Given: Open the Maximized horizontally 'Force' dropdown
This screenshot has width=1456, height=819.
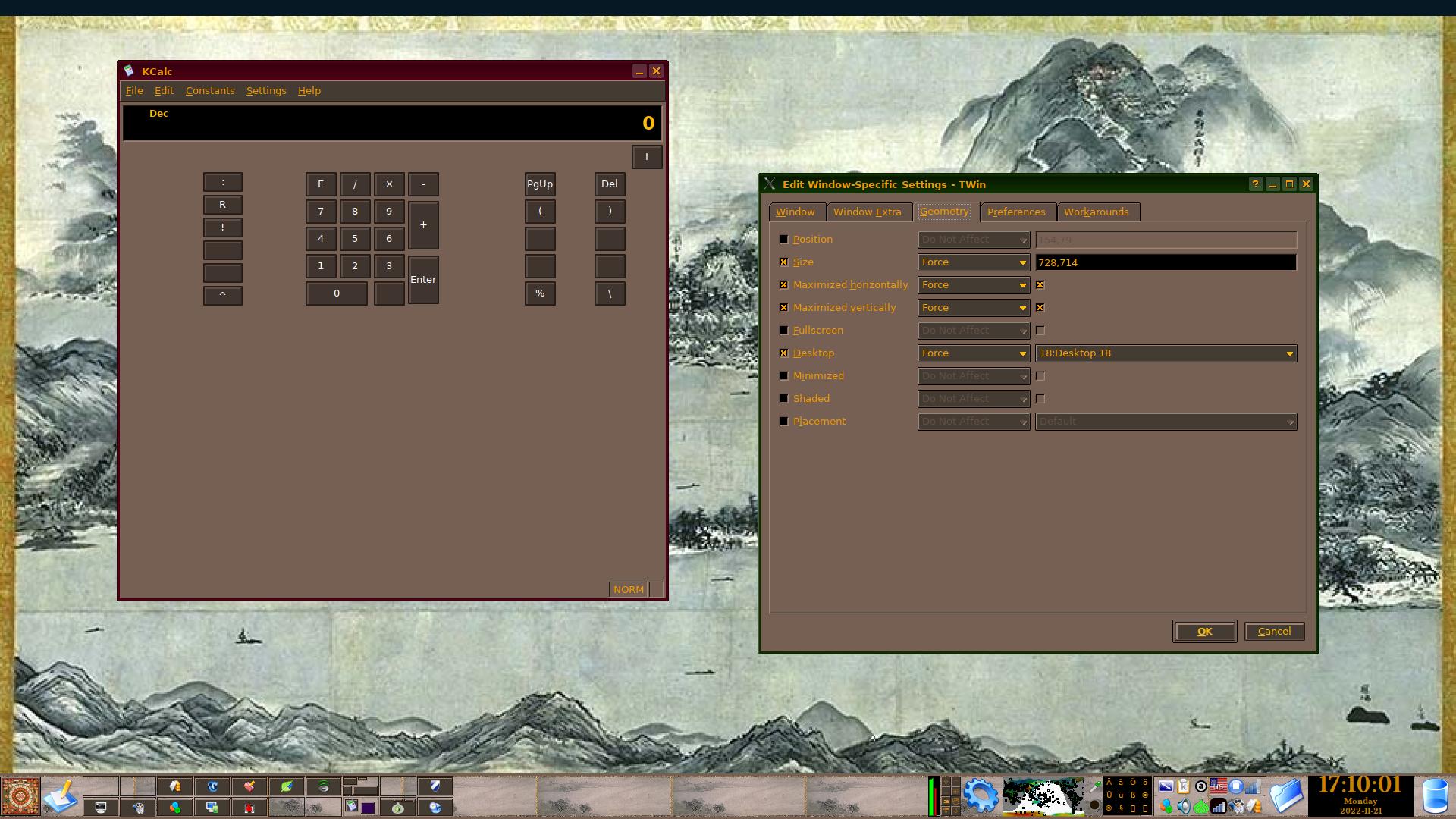Looking at the screenshot, I should (974, 284).
